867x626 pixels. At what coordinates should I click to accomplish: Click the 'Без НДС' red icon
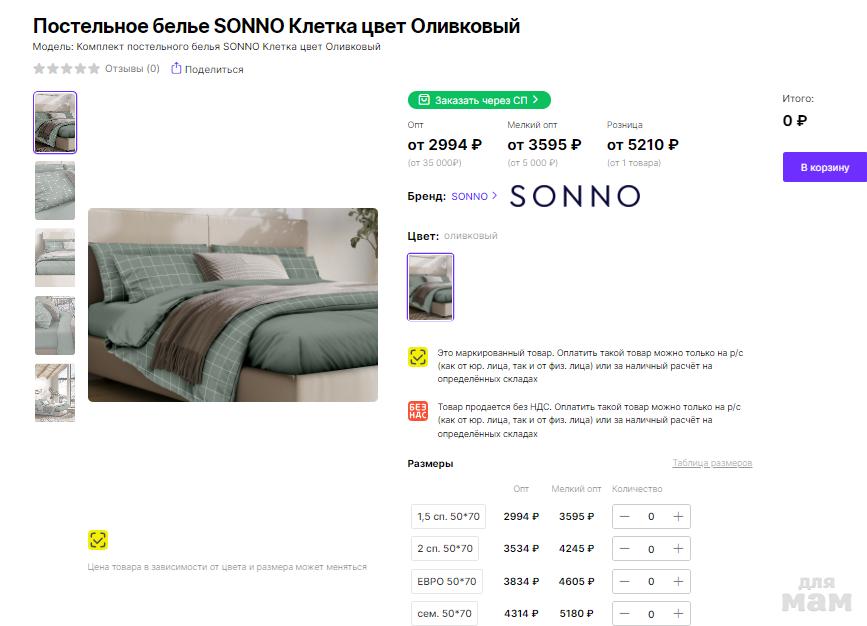[x=418, y=411]
